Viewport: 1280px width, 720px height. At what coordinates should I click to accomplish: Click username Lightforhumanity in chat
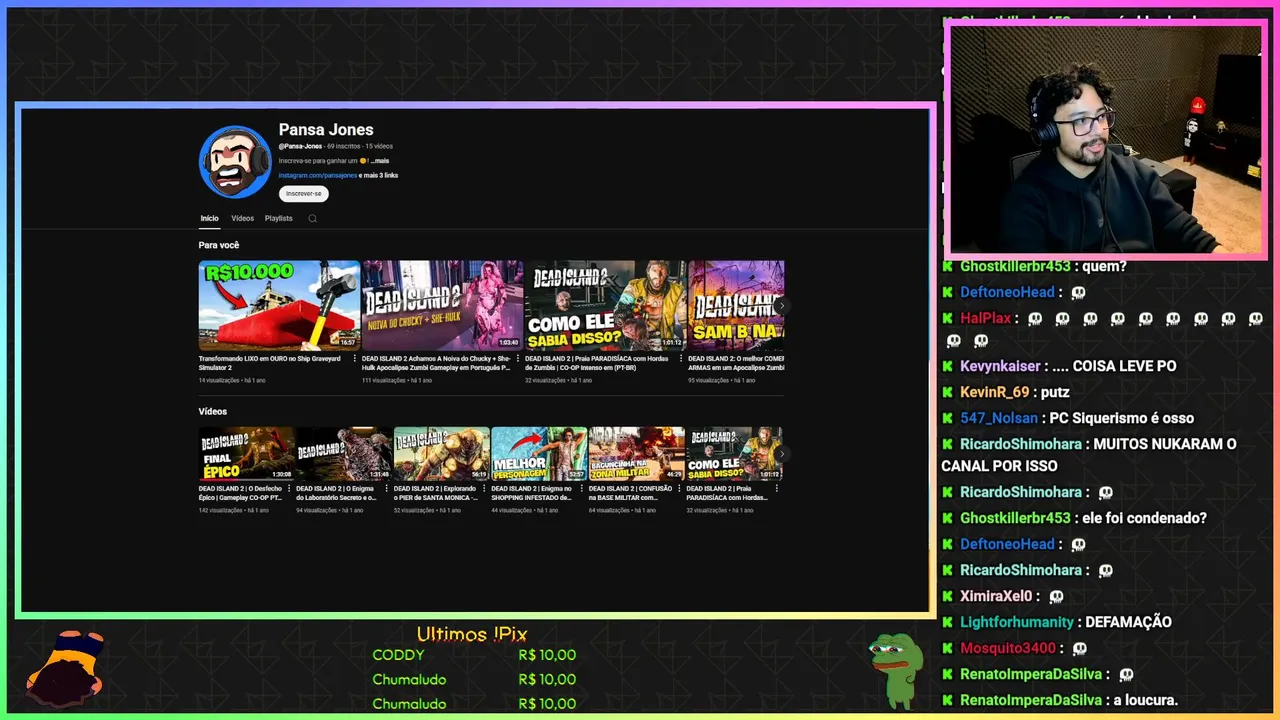(1017, 622)
